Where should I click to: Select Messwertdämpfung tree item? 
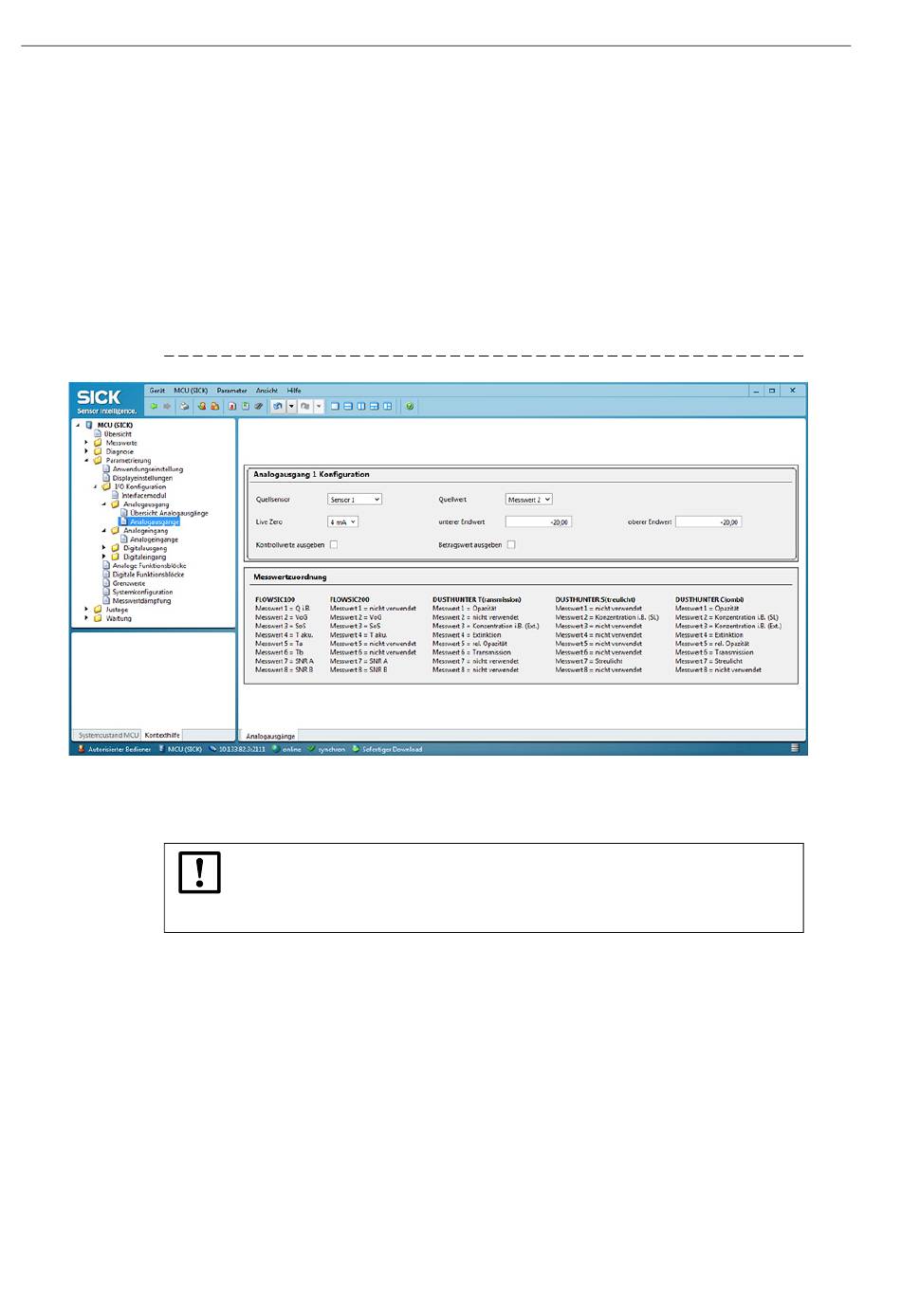[x=142, y=601]
